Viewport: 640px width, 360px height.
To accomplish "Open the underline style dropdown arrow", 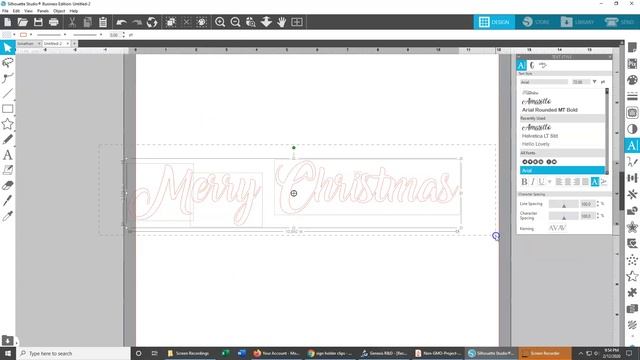I will (550, 182).
